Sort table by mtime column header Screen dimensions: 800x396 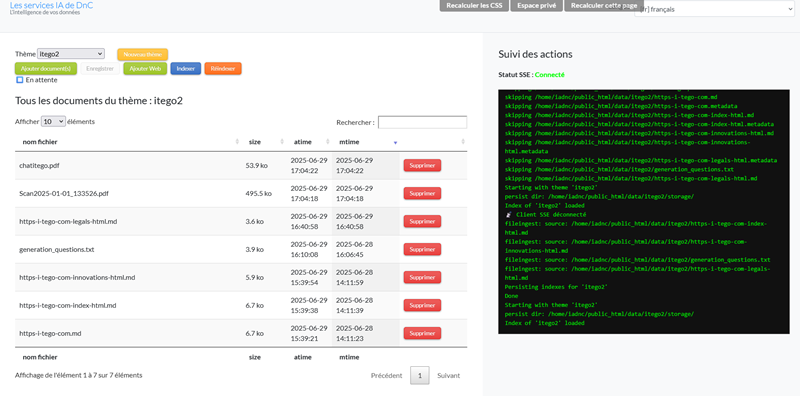(366, 142)
